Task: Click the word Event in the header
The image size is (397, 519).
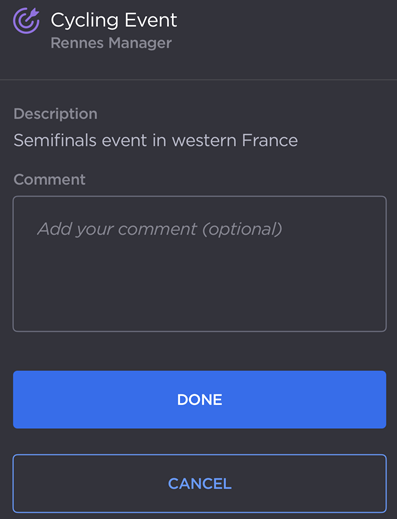Action: [151, 20]
